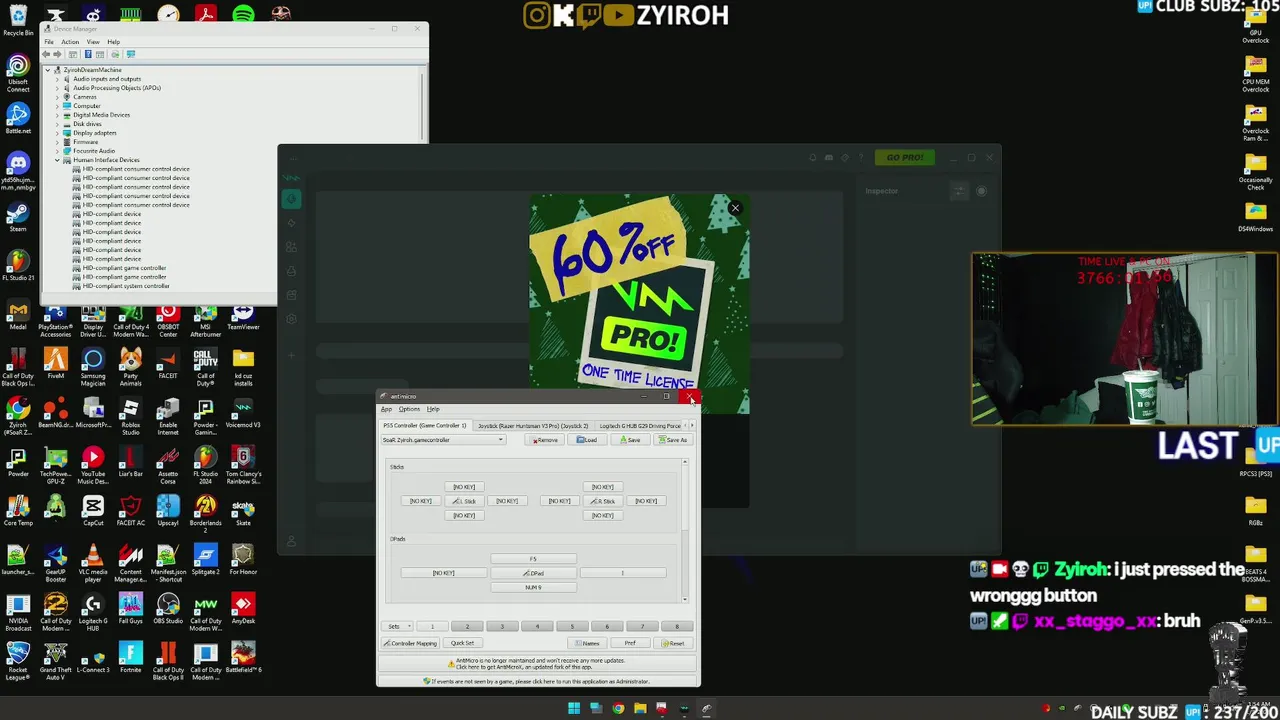
Task: Open the Logitech G HUB desktop icon
Action: coord(93,611)
